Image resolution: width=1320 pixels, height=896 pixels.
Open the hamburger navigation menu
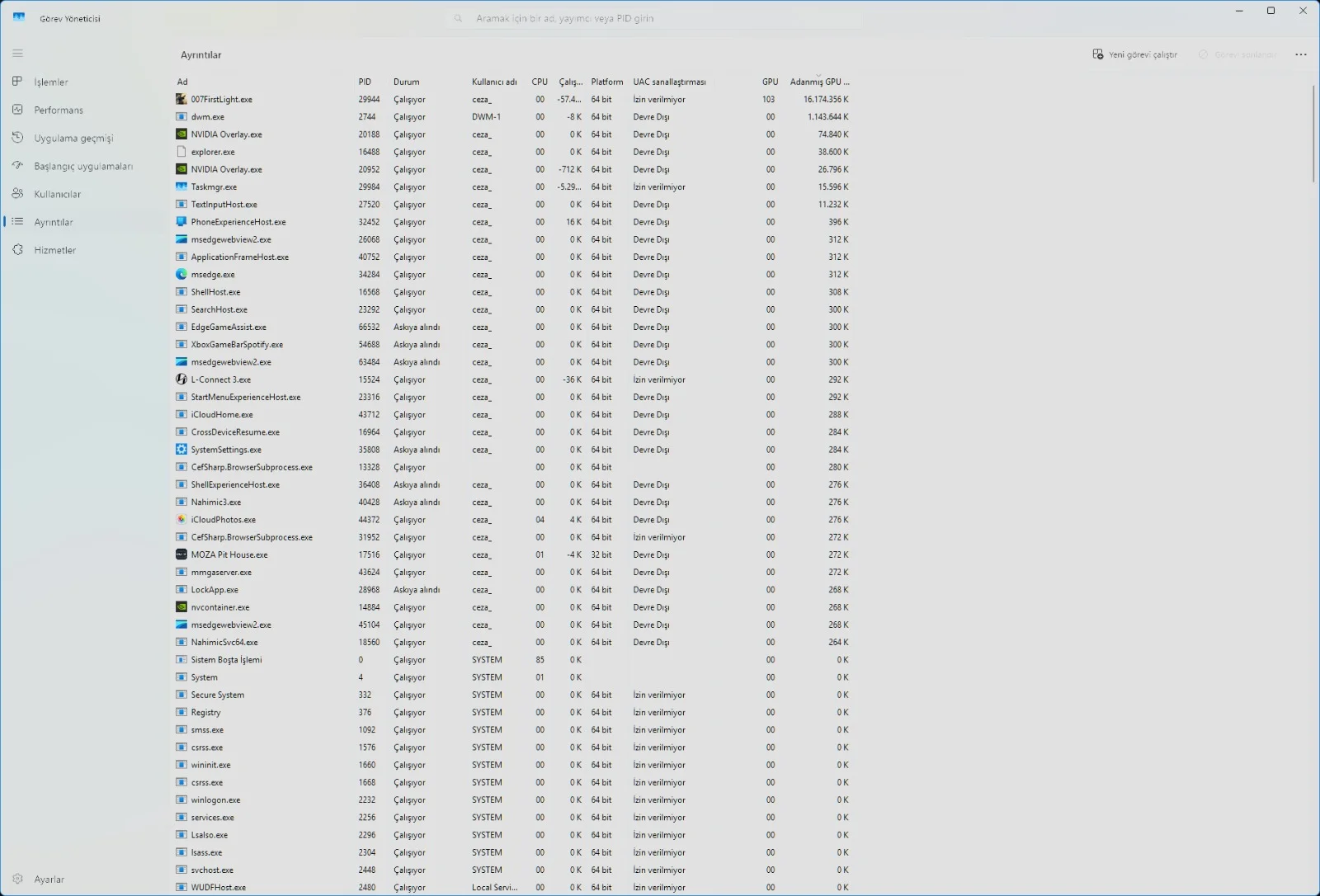pyautogui.click(x=17, y=54)
